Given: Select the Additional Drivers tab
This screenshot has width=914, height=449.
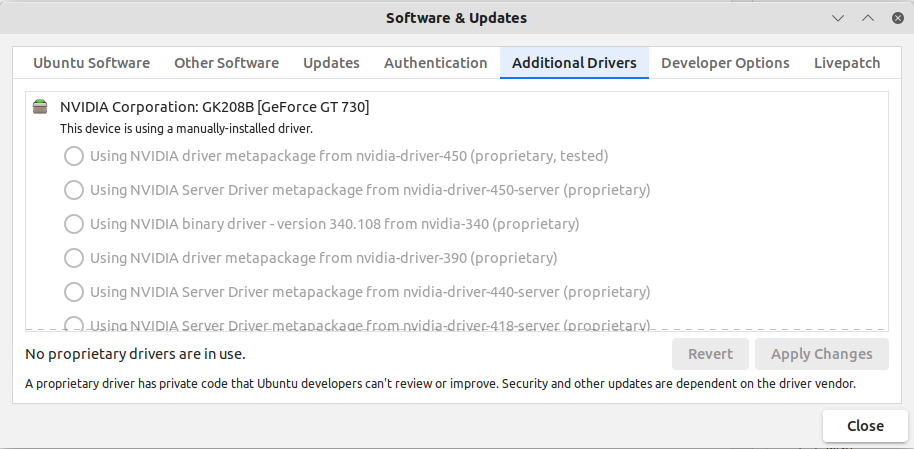Looking at the screenshot, I should 574,63.
